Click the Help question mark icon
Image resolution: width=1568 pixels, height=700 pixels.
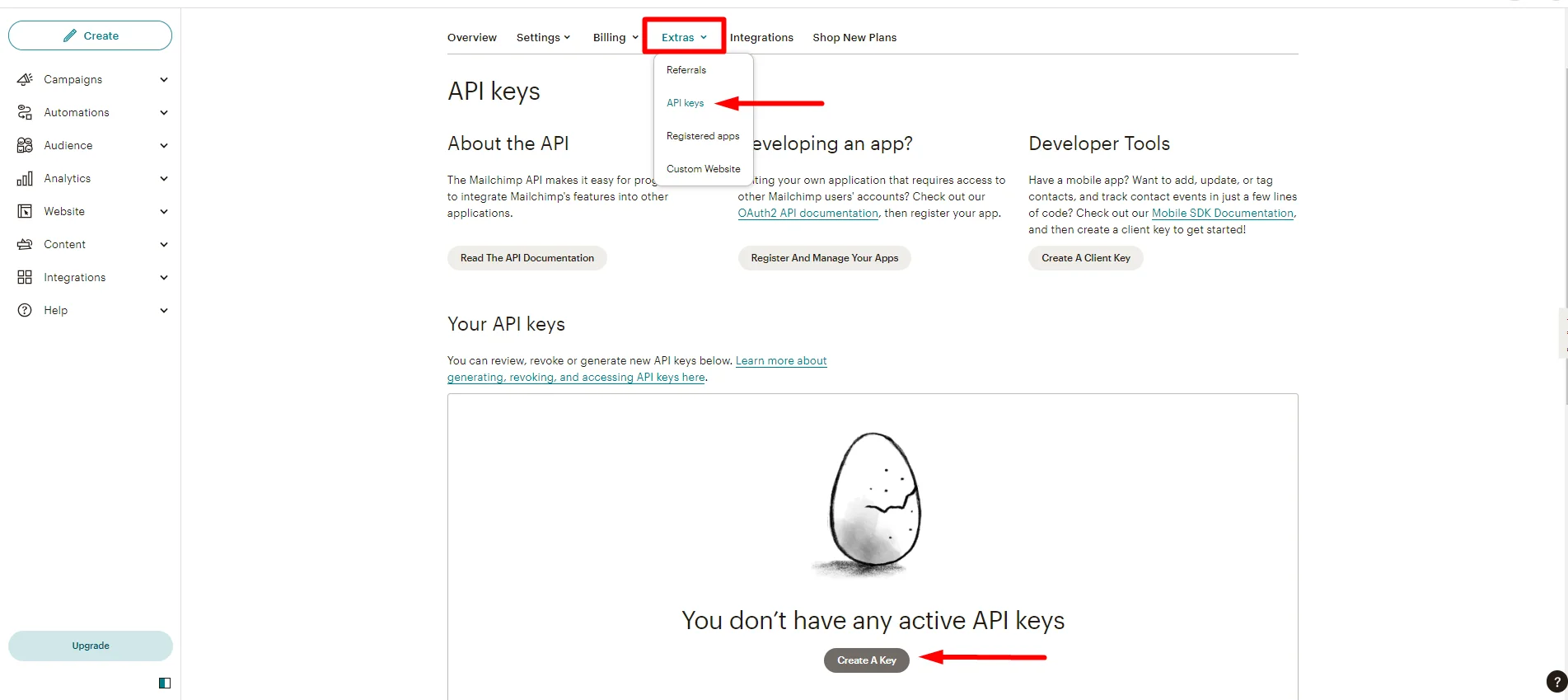[x=25, y=310]
